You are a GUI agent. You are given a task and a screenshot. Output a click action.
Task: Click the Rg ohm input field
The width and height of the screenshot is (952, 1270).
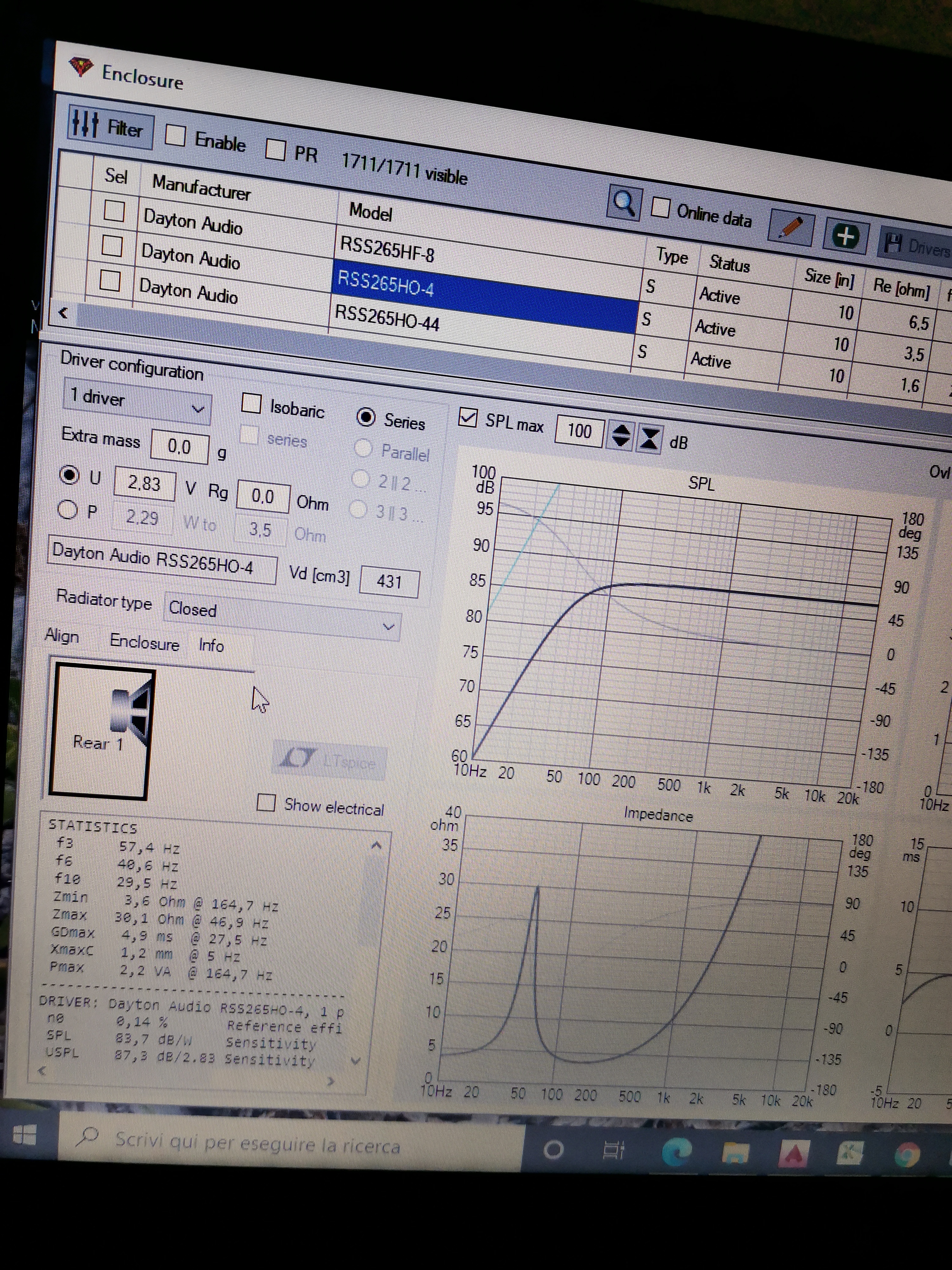click(x=263, y=497)
